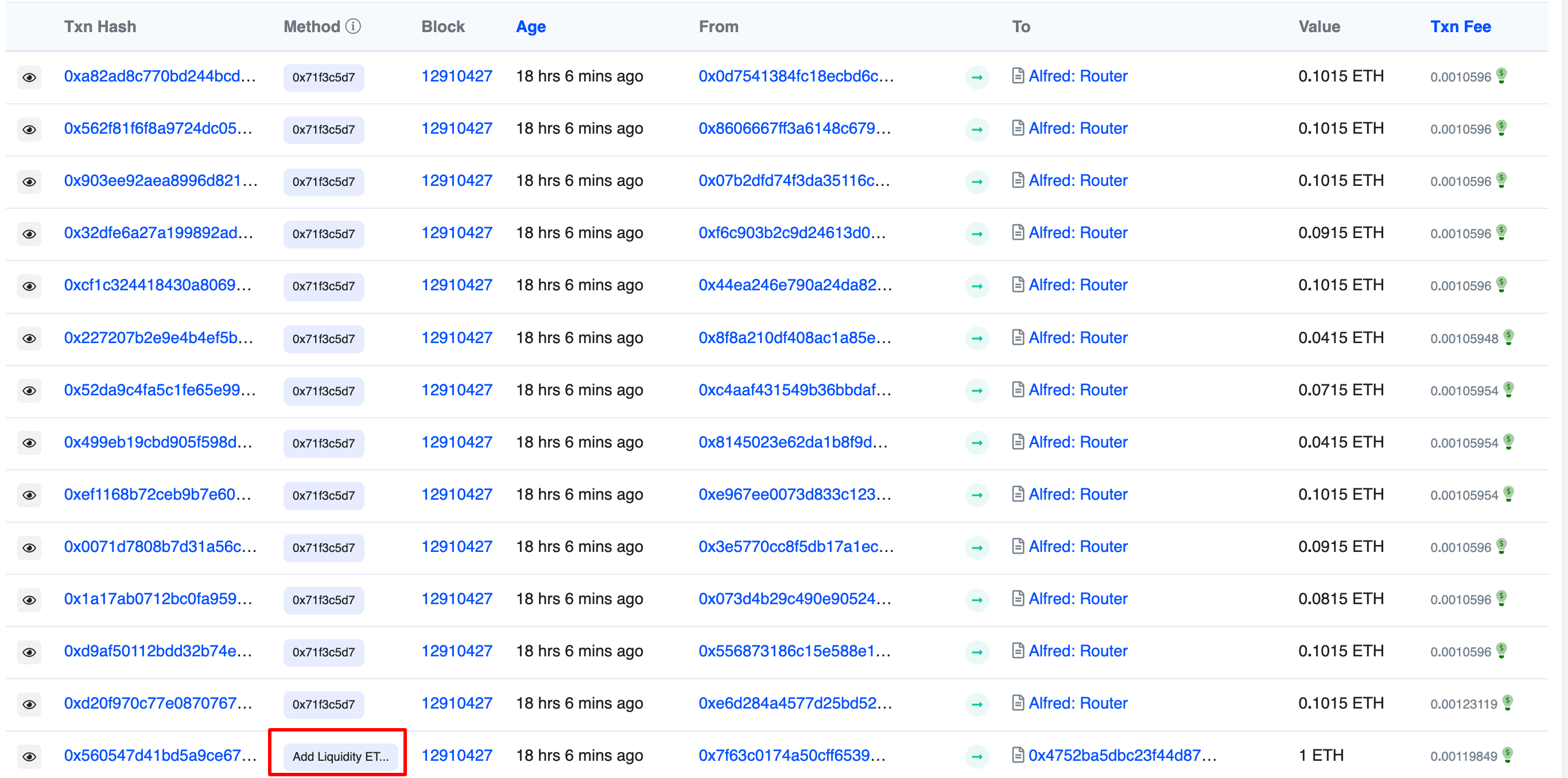Click the contract document icon beside 0x4752ba5dbc23f44d87
Image resolution: width=1568 pixels, height=778 pixels.
point(1017,755)
